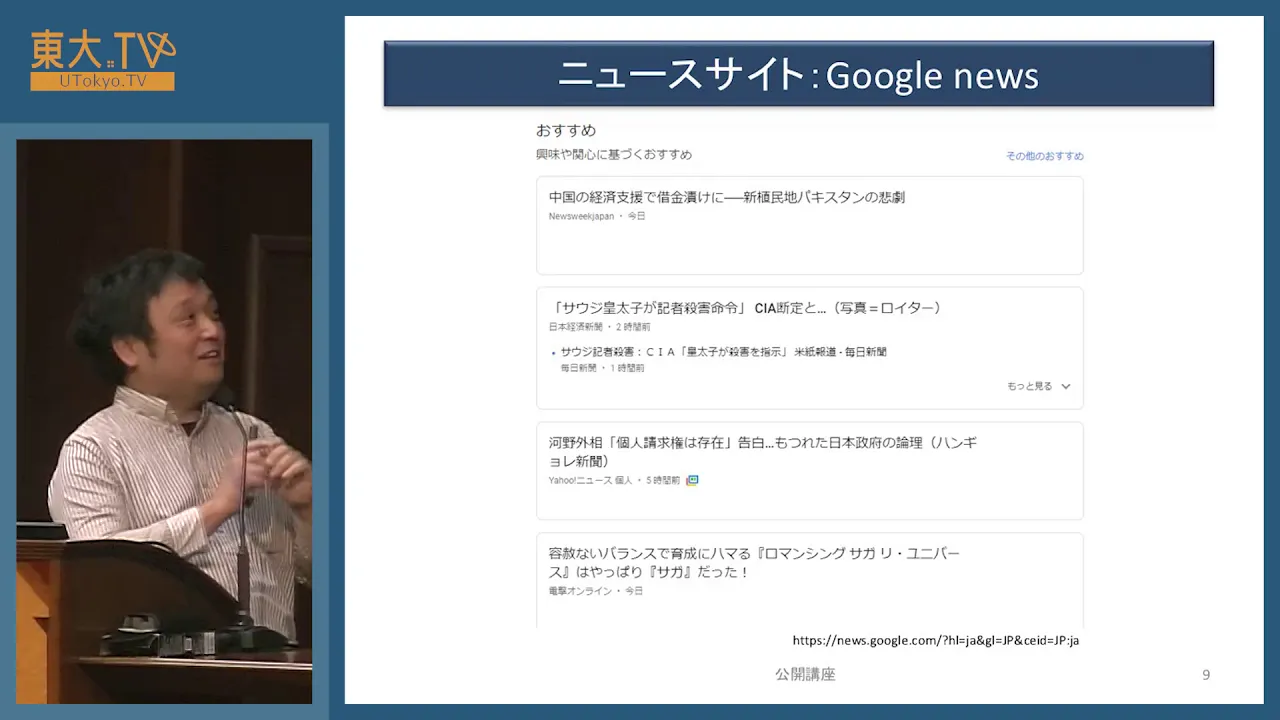Click the 日本経済新聞 source label
The image size is (1280, 720).
point(575,327)
